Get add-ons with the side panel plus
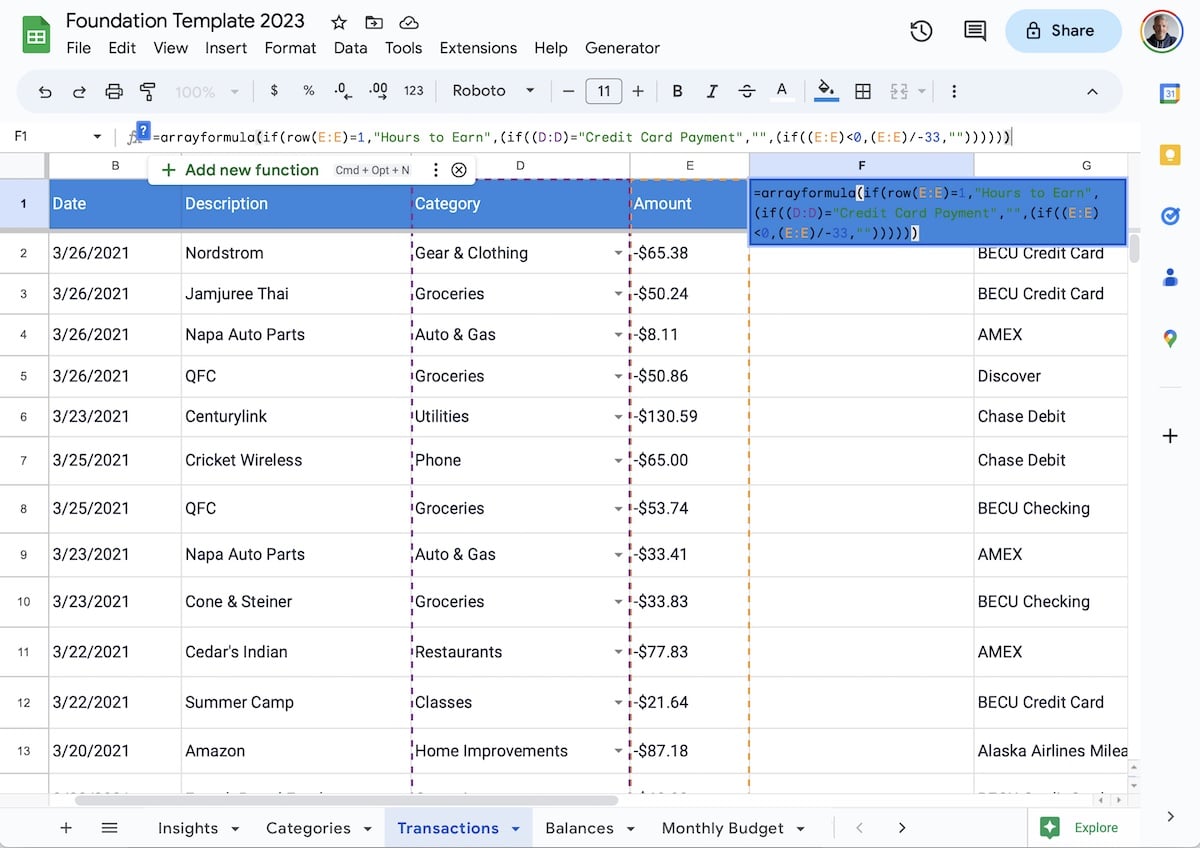The width and height of the screenshot is (1200, 848). point(1170,436)
